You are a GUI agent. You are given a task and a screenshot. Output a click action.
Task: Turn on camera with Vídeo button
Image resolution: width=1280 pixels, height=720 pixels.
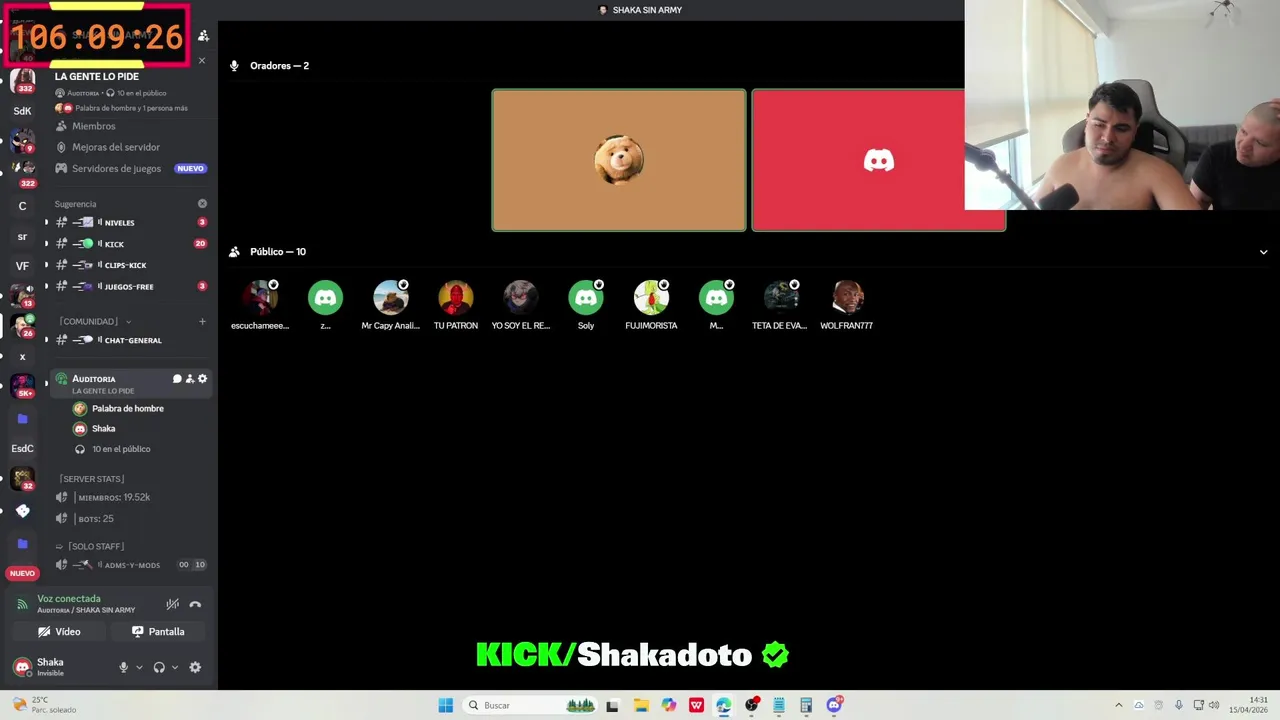pos(59,632)
